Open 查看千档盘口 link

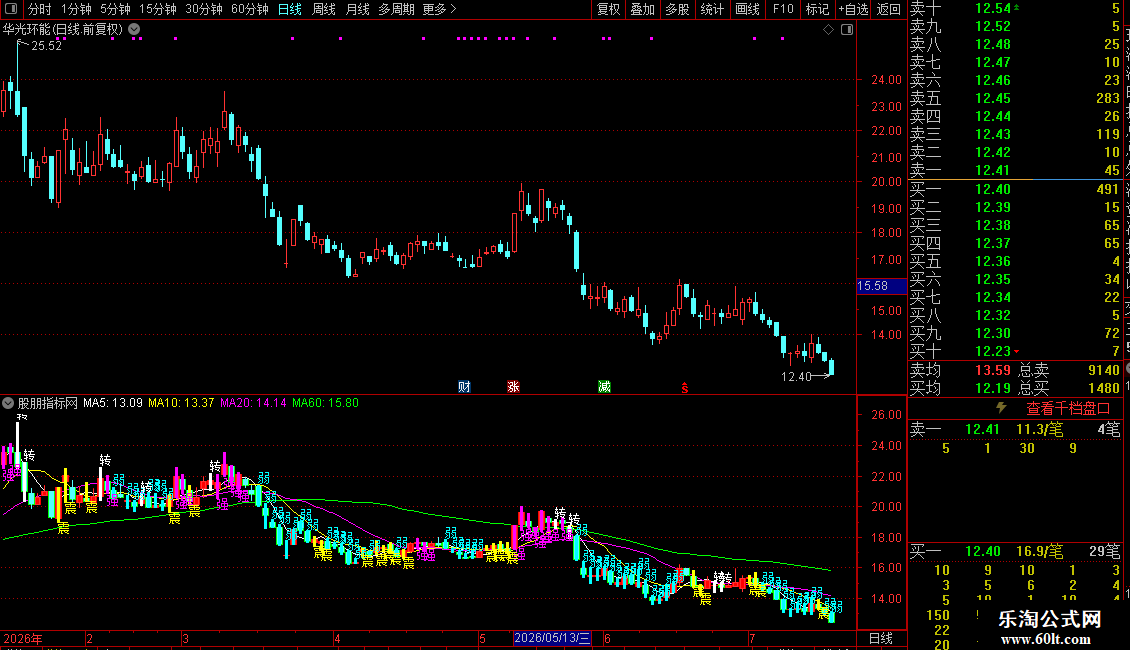click(x=1068, y=409)
